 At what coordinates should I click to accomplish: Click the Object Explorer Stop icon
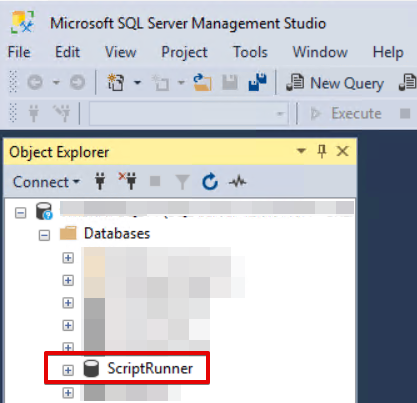[155, 181]
